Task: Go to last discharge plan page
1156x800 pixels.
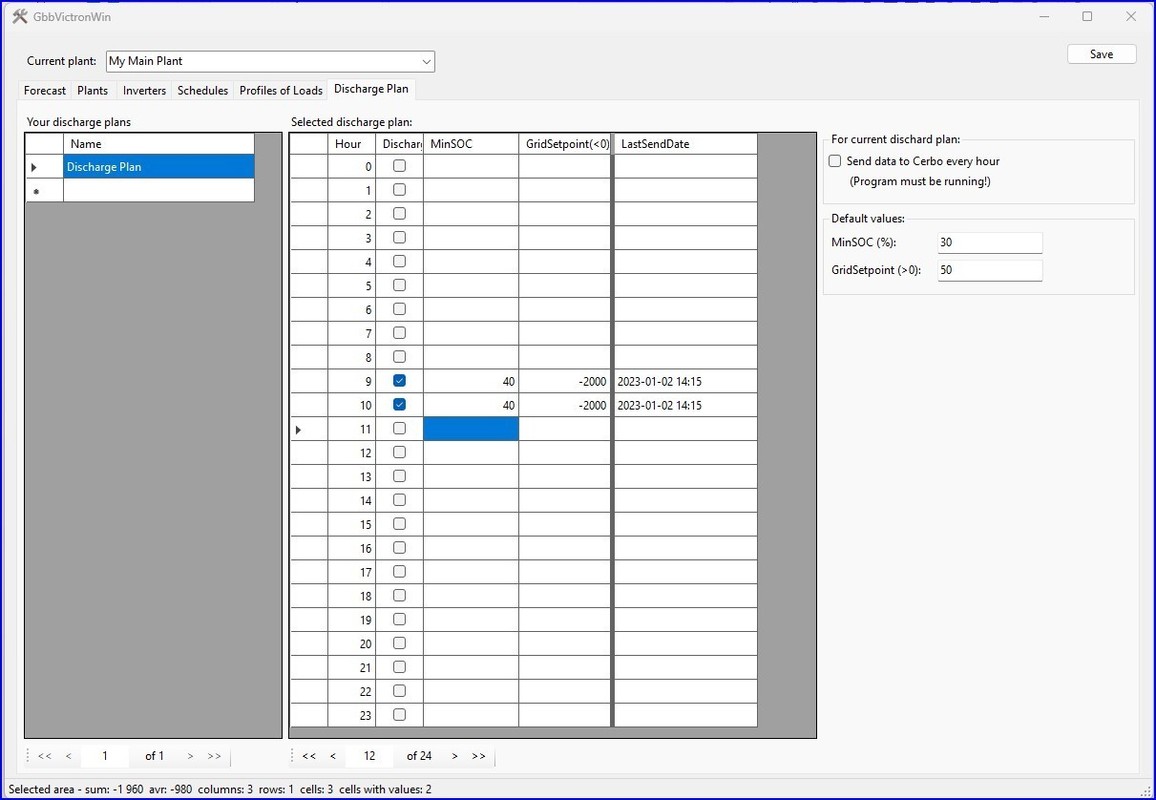Action: pyautogui.click(x=215, y=756)
